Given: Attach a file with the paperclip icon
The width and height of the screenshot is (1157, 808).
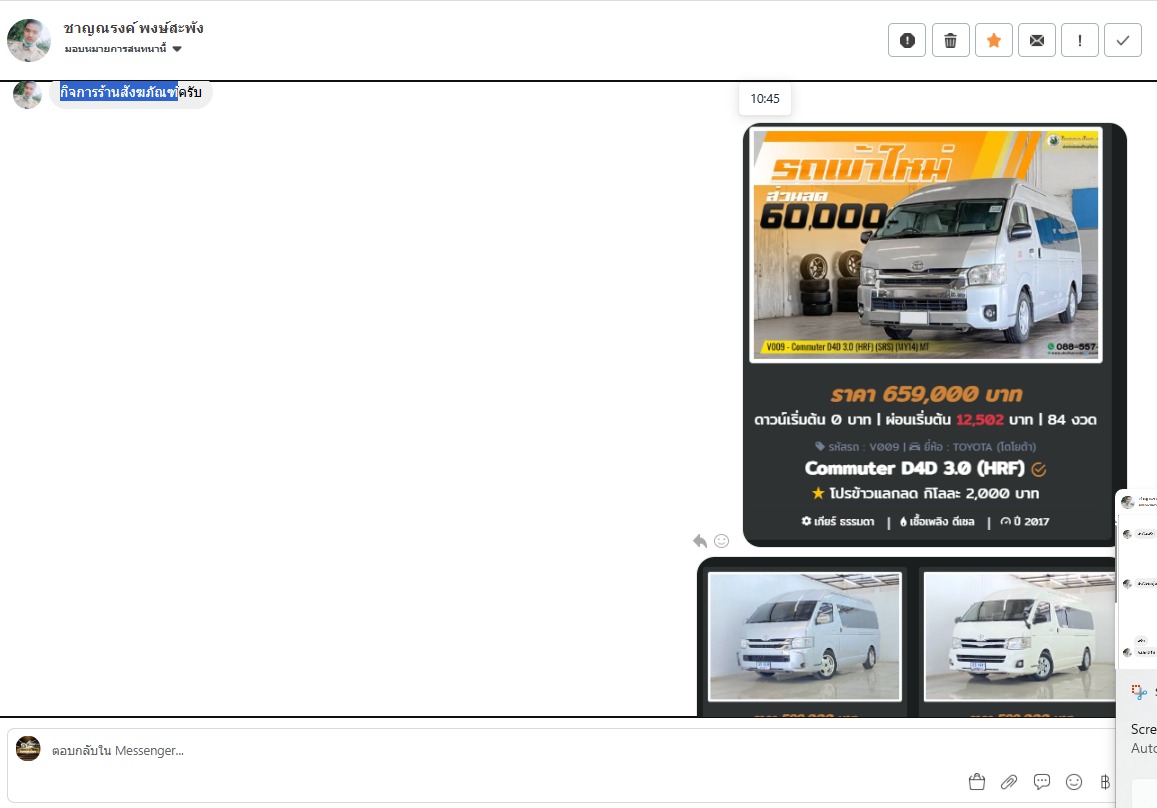Looking at the screenshot, I should pyautogui.click(x=1009, y=781).
